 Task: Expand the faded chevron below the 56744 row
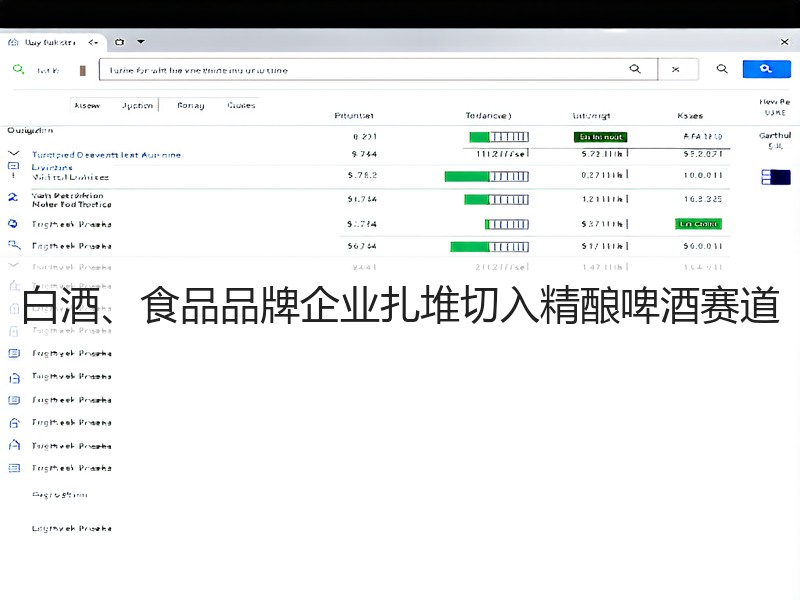(x=14, y=265)
